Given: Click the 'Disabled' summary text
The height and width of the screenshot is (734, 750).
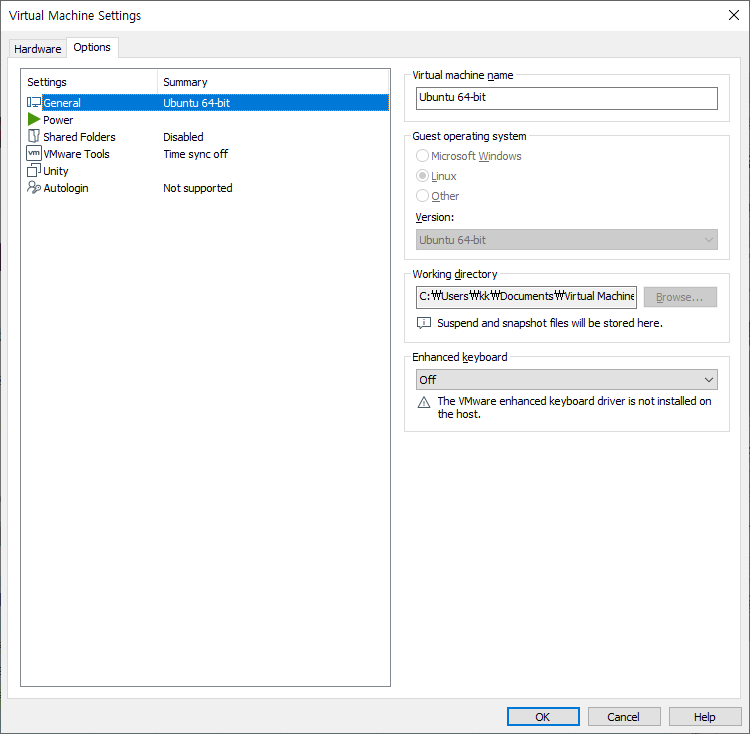Looking at the screenshot, I should pos(183,137).
